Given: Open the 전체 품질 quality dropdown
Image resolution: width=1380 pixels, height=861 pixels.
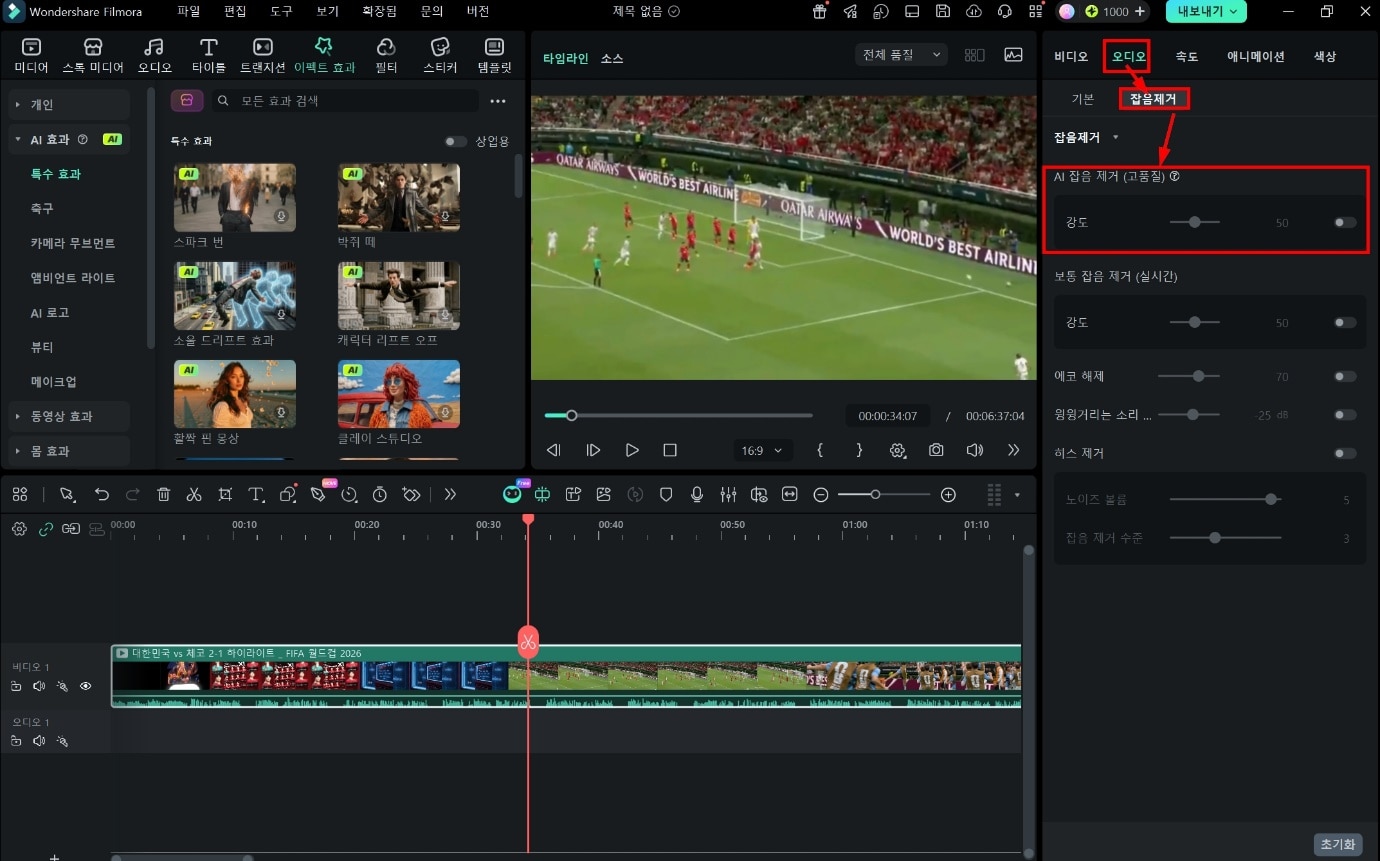Looking at the screenshot, I should click(902, 55).
